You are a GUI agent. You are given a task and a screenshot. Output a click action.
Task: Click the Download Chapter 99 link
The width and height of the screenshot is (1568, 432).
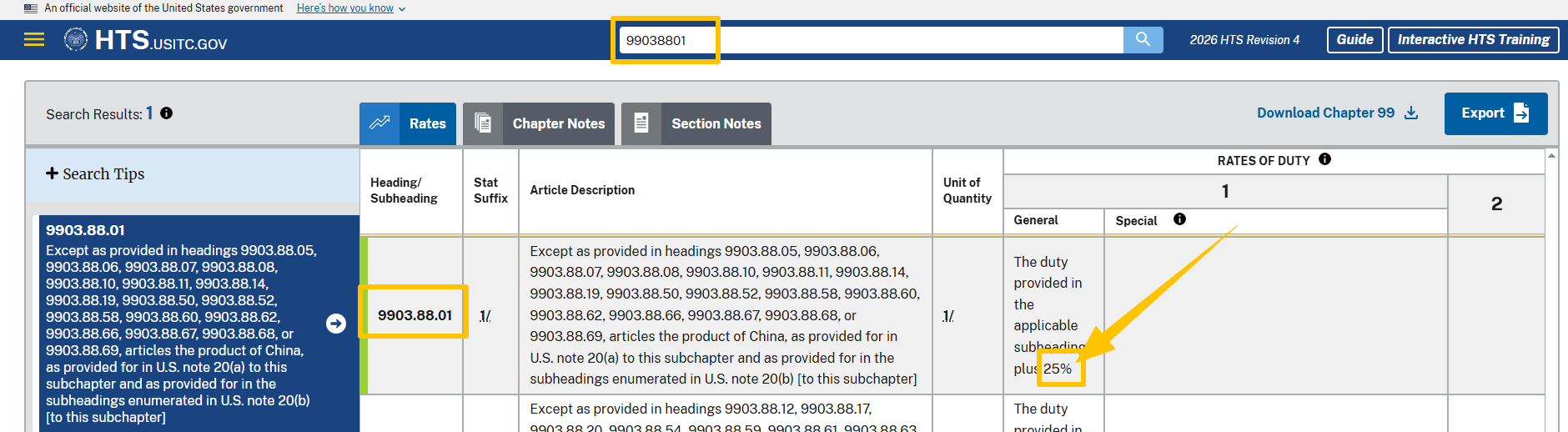pos(1325,113)
